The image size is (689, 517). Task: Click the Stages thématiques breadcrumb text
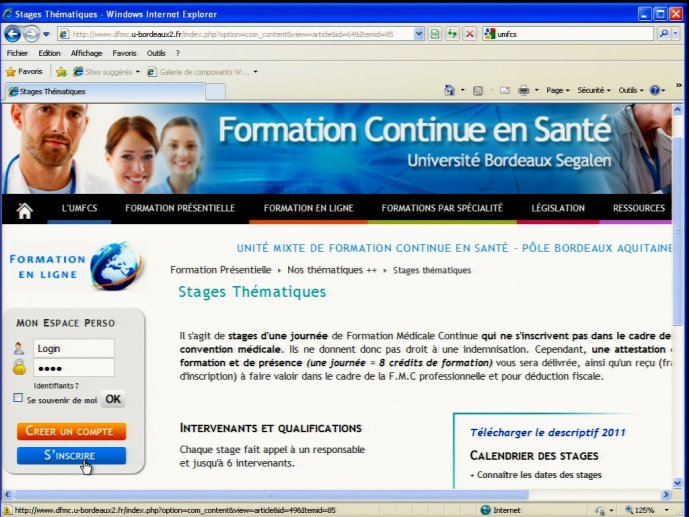pos(432,270)
